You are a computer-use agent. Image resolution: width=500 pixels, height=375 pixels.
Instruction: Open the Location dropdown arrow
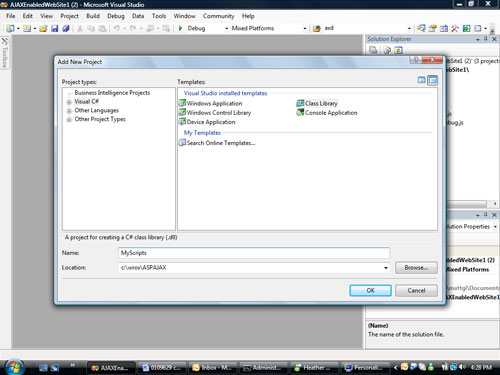tap(386, 268)
